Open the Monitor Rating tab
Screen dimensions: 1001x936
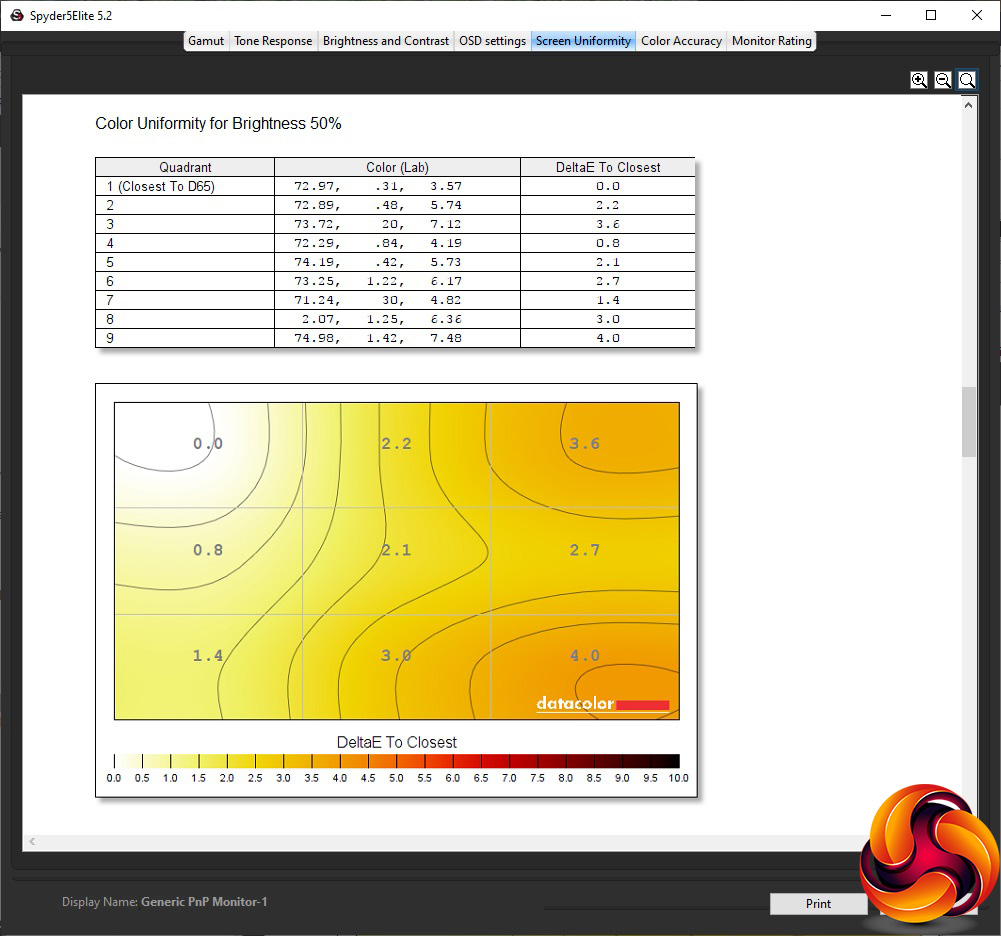point(772,41)
